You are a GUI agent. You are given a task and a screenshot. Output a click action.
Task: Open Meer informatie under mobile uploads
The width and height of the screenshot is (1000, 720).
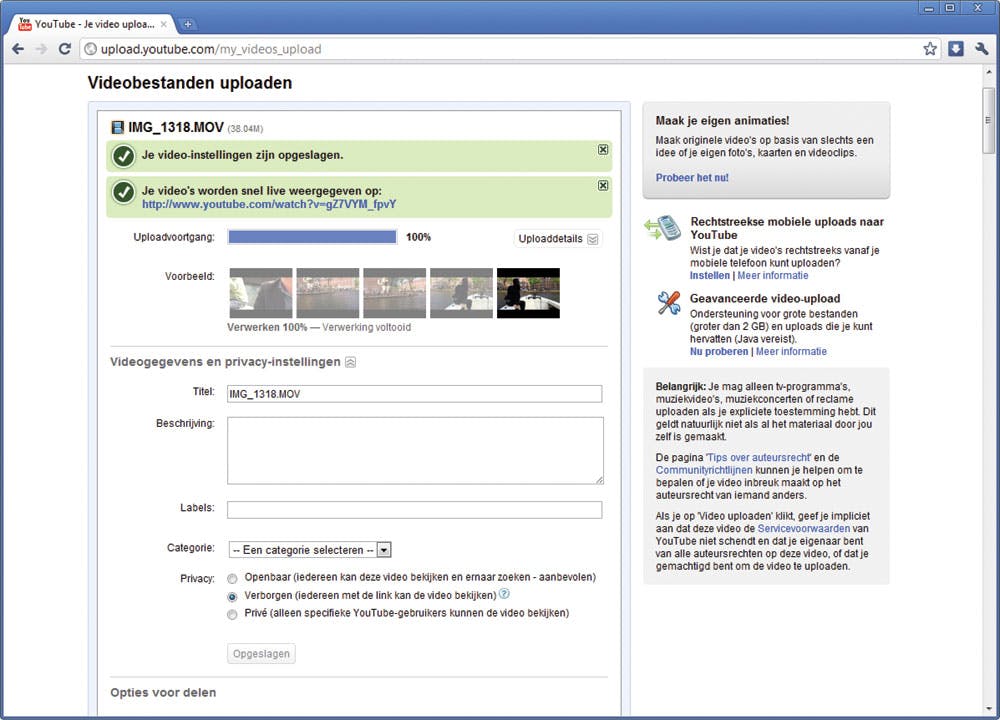click(x=773, y=276)
